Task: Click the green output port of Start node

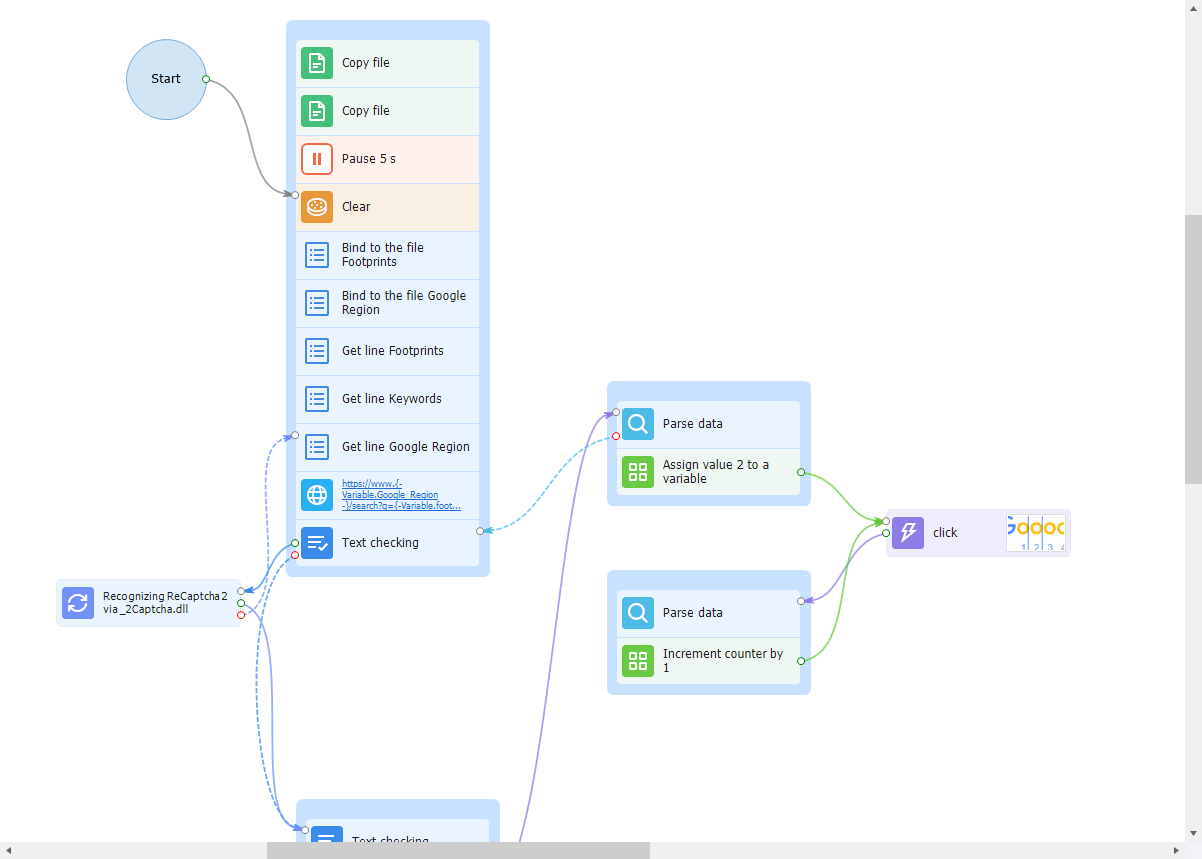Action: pos(206,78)
